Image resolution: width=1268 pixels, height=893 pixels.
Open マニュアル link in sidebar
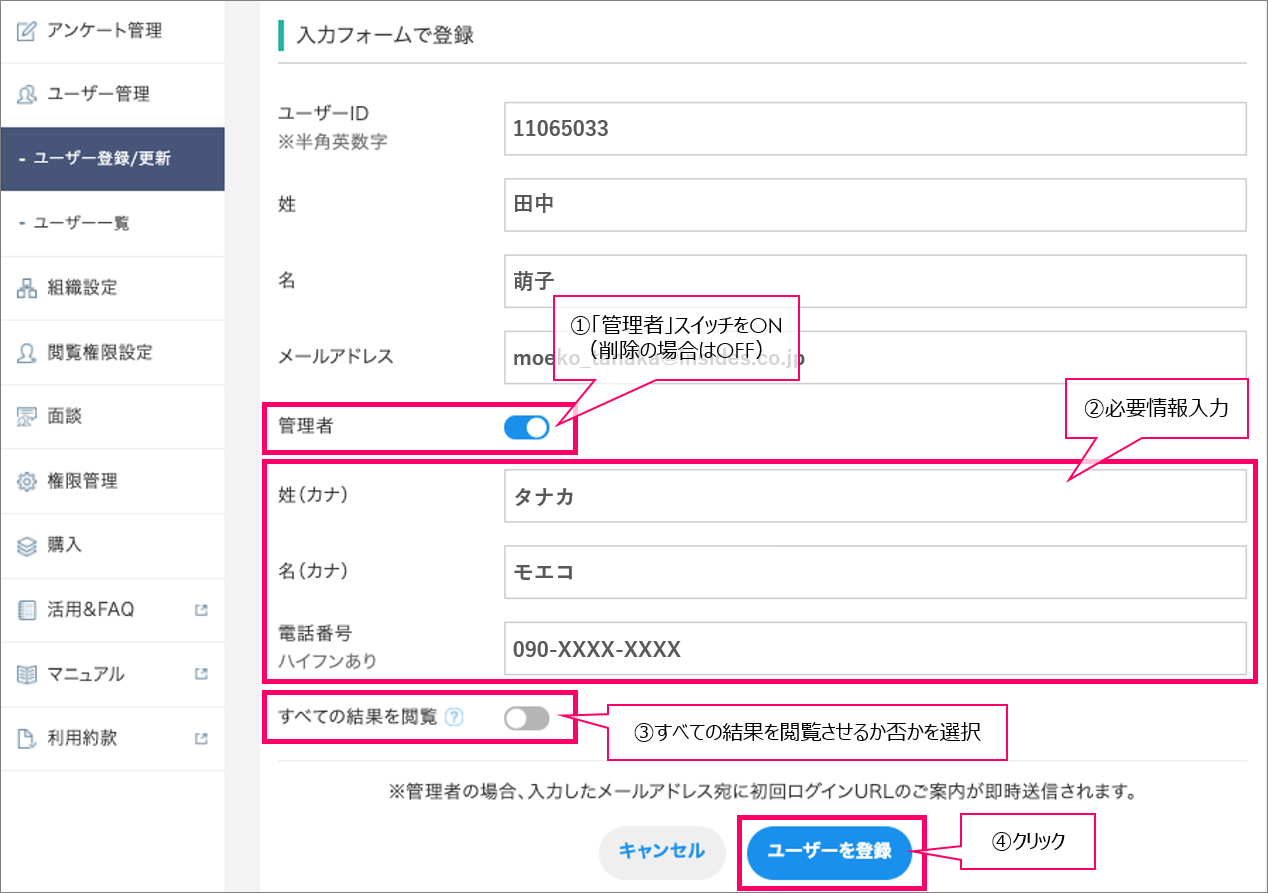click(112, 674)
